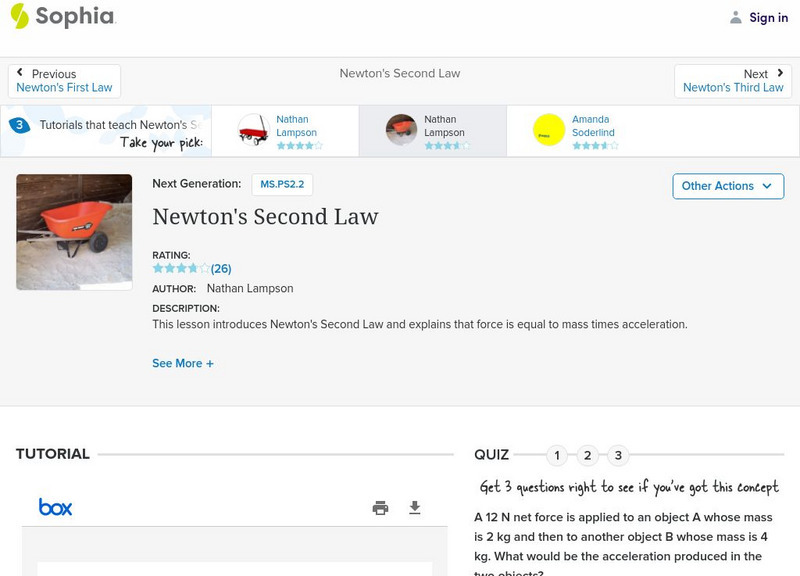This screenshot has width=800, height=576.
Task: Go to Next Newton's Third Law
Action: (x=734, y=81)
